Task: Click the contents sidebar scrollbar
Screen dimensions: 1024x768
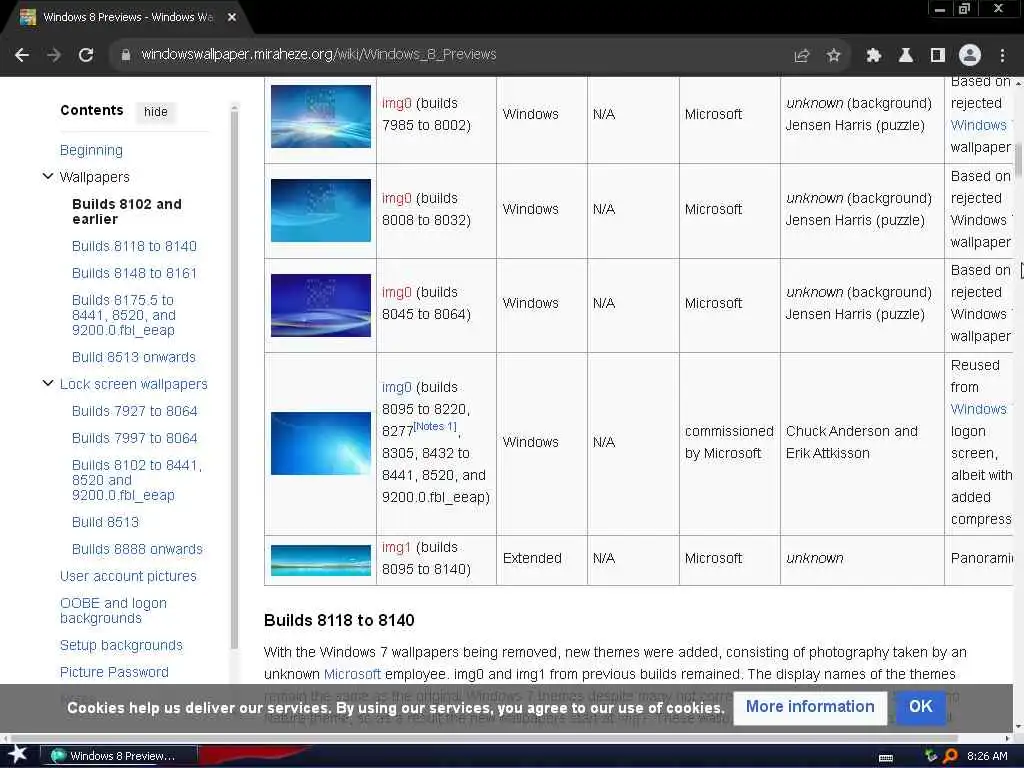Action: pyautogui.click(x=234, y=379)
